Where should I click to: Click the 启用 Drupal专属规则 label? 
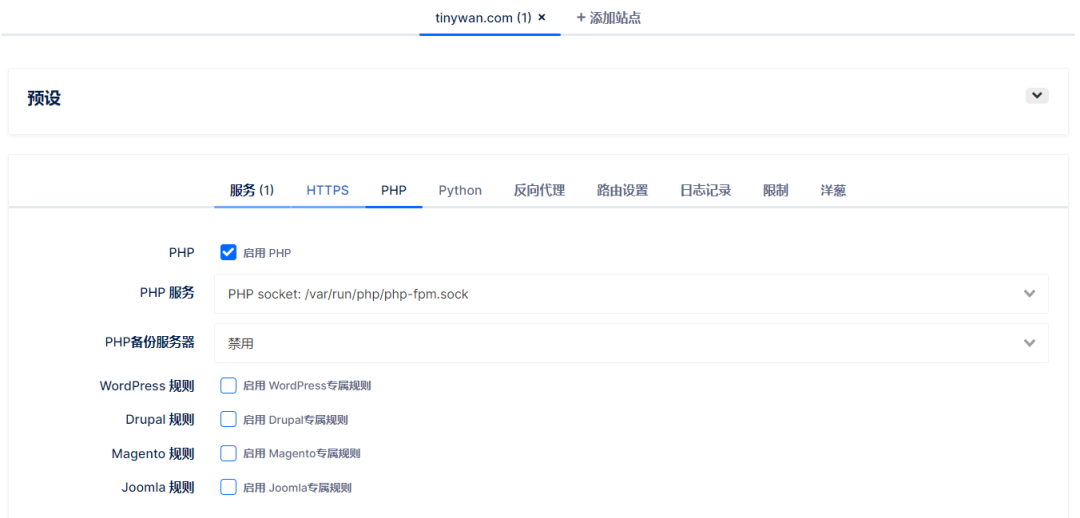coord(295,419)
